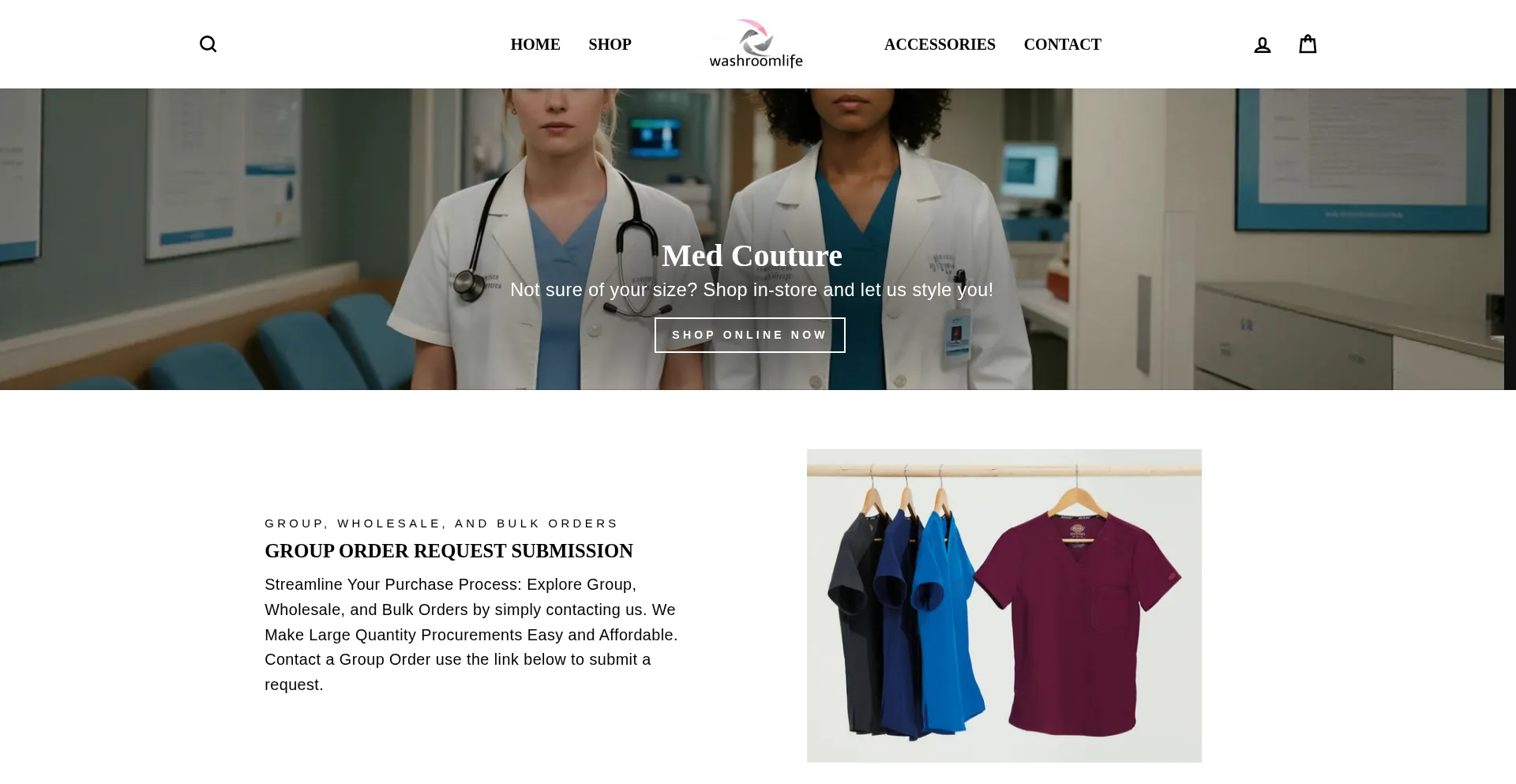Image resolution: width=1516 pixels, height=784 pixels.
Task: Open the account login icon
Action: point(1262,45)
